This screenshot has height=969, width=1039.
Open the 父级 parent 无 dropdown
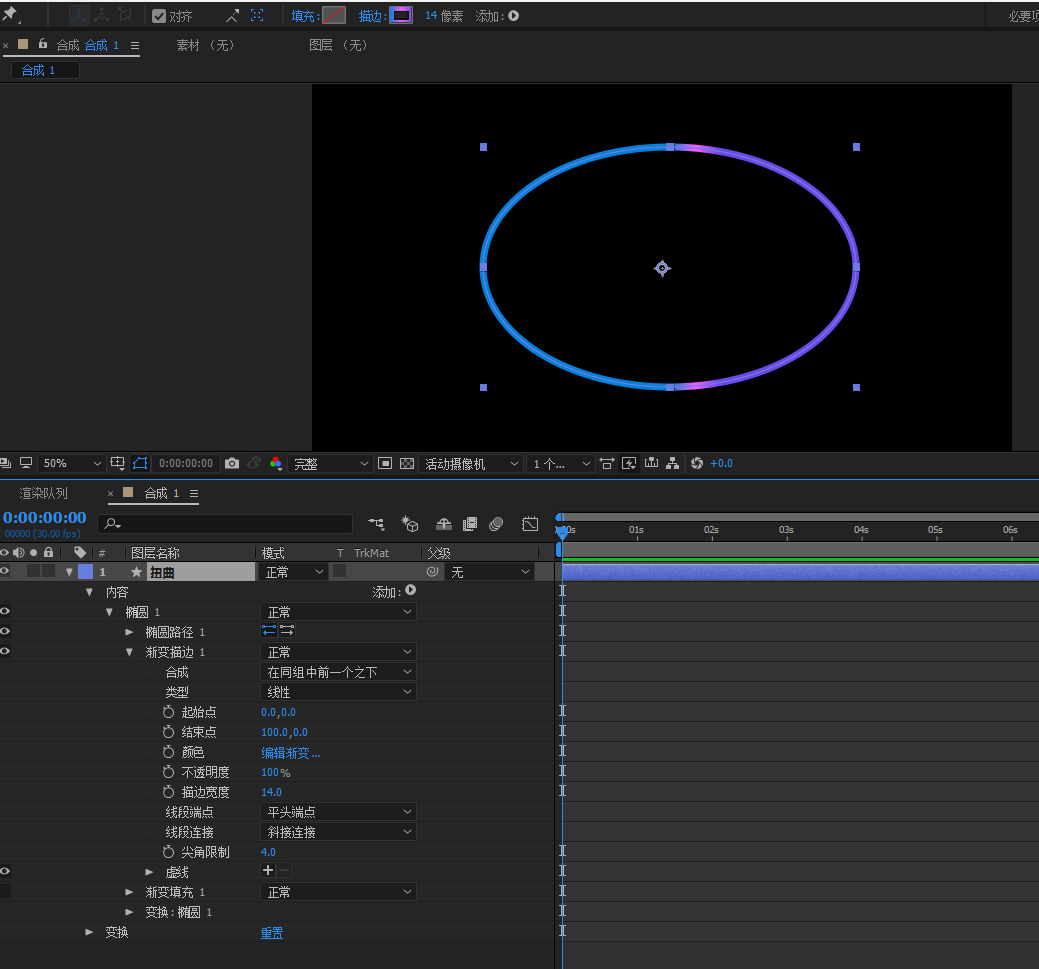[x=490, y=572]
